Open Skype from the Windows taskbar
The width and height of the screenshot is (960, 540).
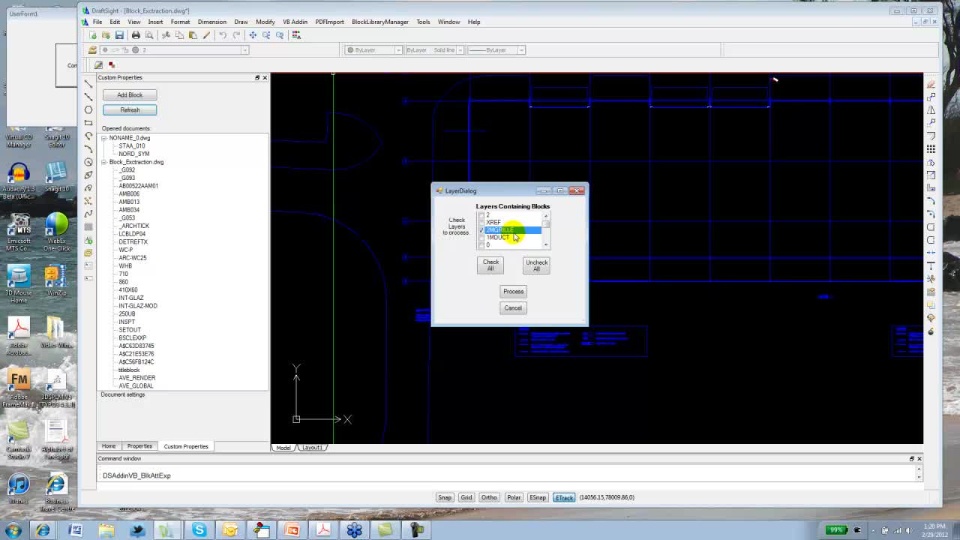[199, 530]
